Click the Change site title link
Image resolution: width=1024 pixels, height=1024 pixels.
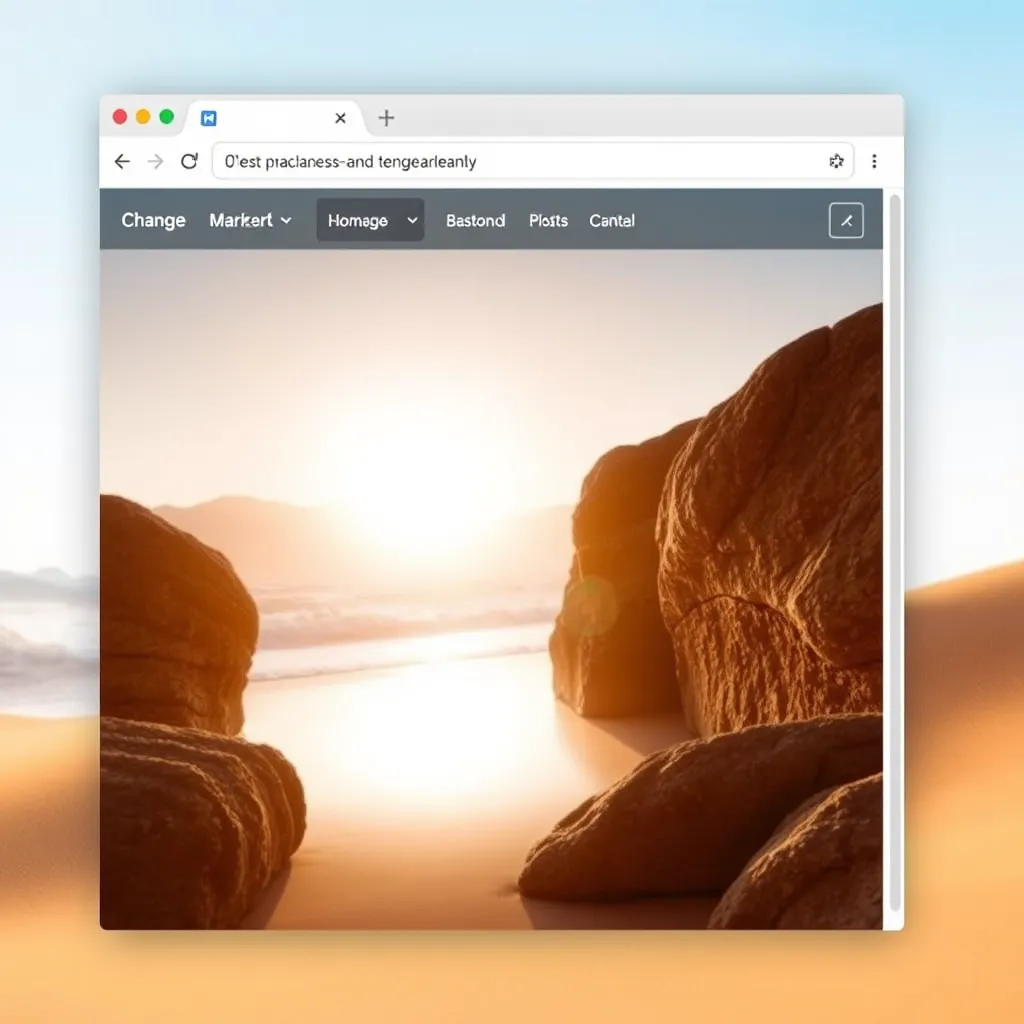(153, 220)
